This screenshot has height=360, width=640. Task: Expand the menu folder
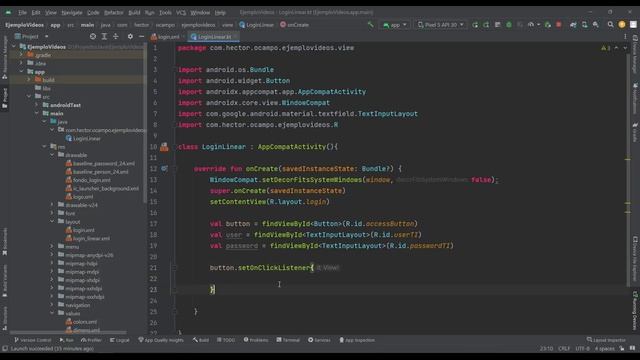52,247
